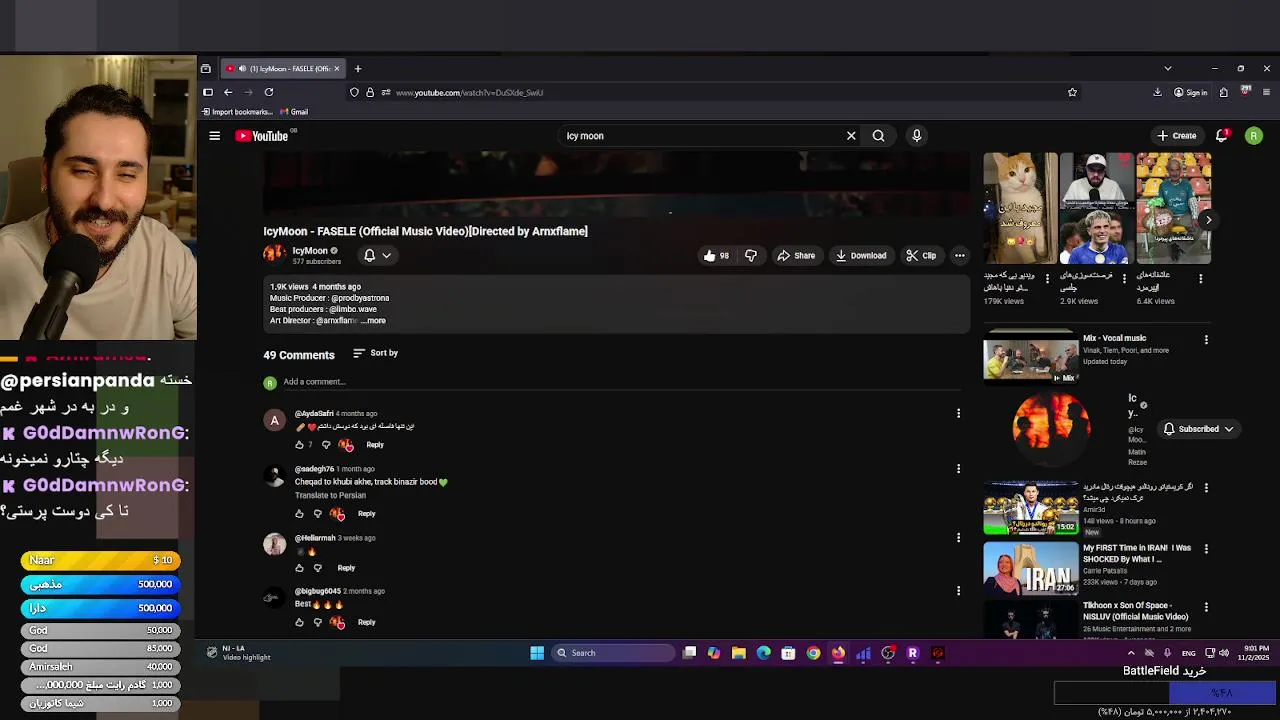Open the IcyMoon channel name
The height and width of the screenshot is (720, 1280).
click(310, 251)
